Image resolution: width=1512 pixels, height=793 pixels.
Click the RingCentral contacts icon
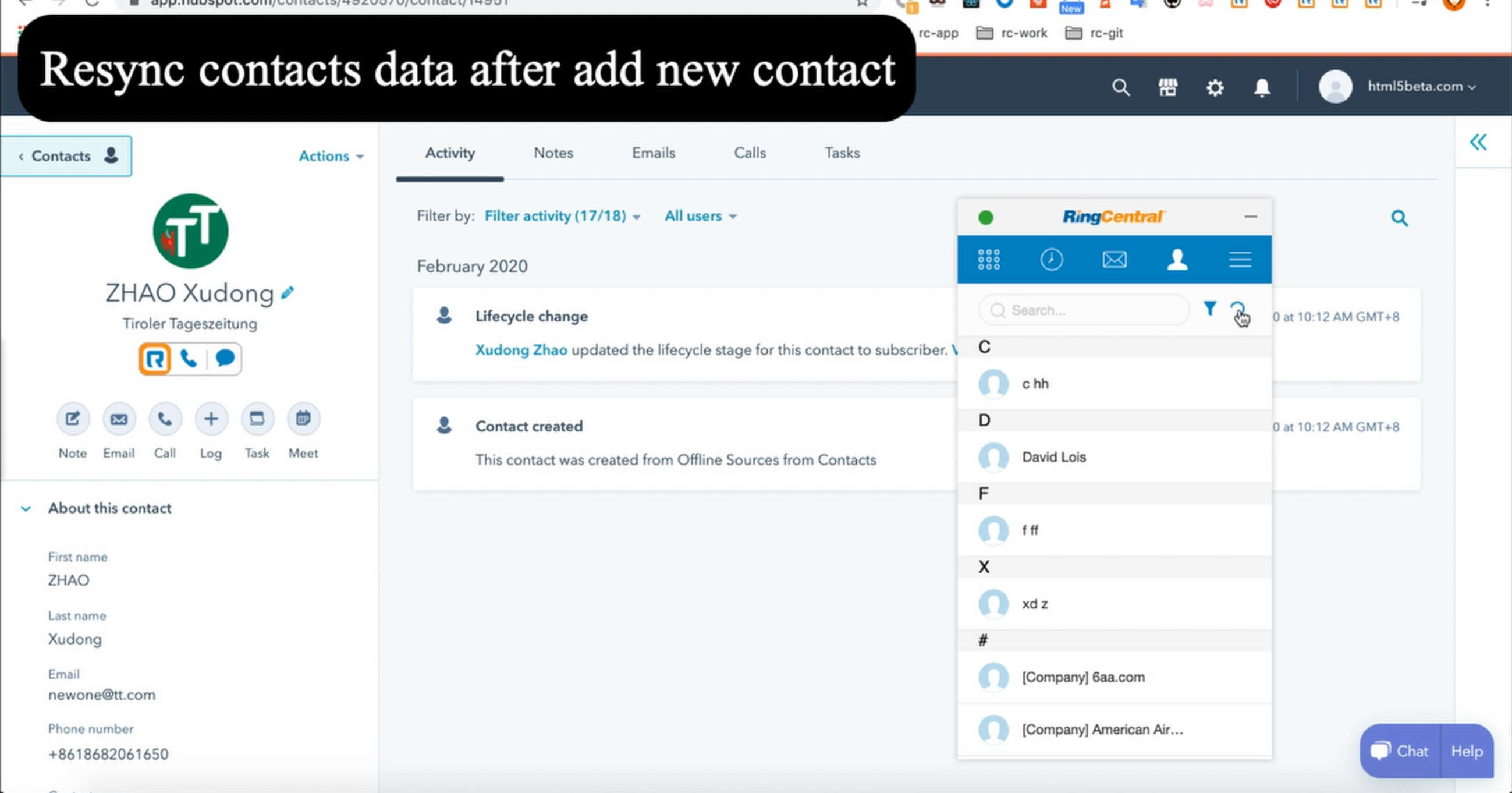click(x=1177, y=259)
